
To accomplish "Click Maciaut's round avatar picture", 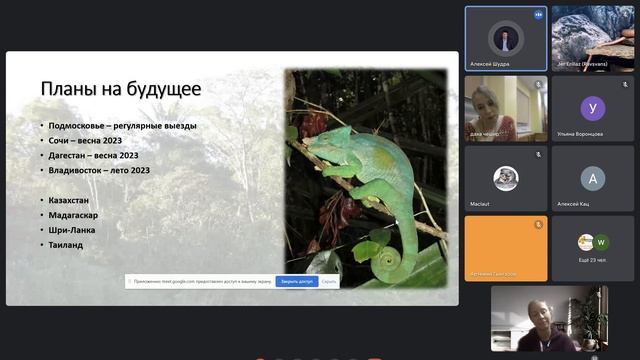I will pos(506,178).
